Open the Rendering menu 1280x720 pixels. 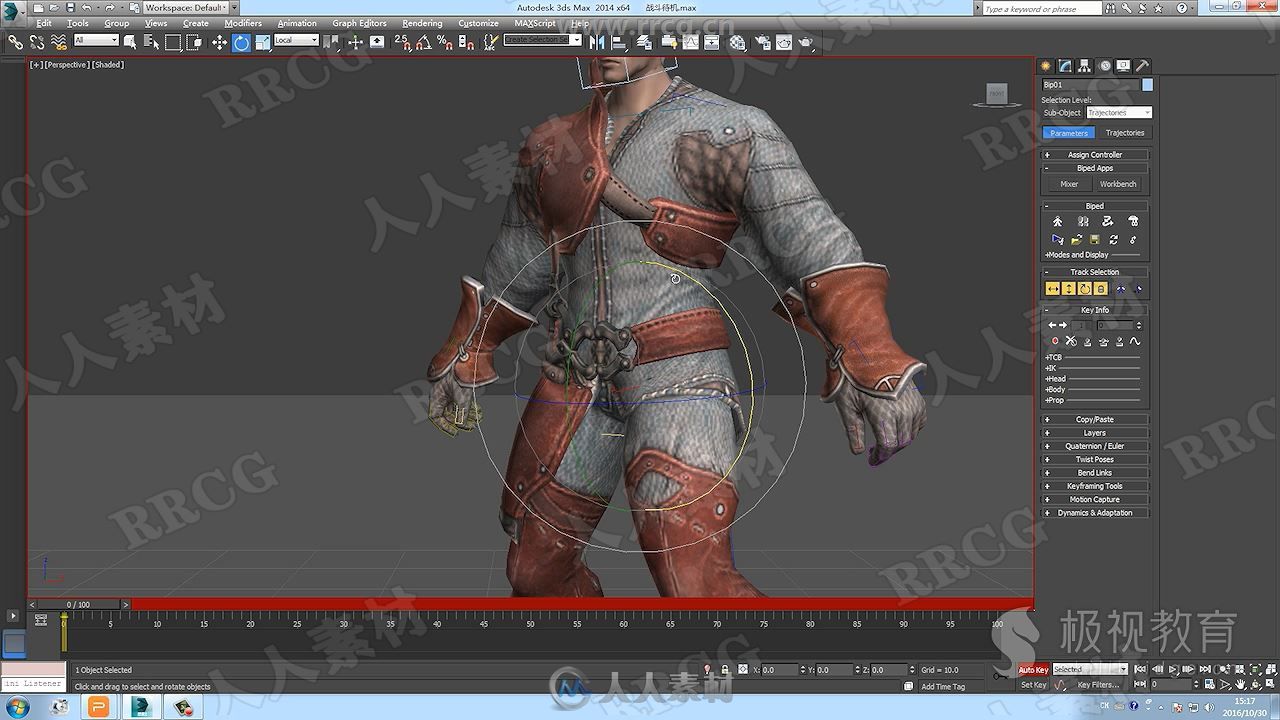pos(422,23)
